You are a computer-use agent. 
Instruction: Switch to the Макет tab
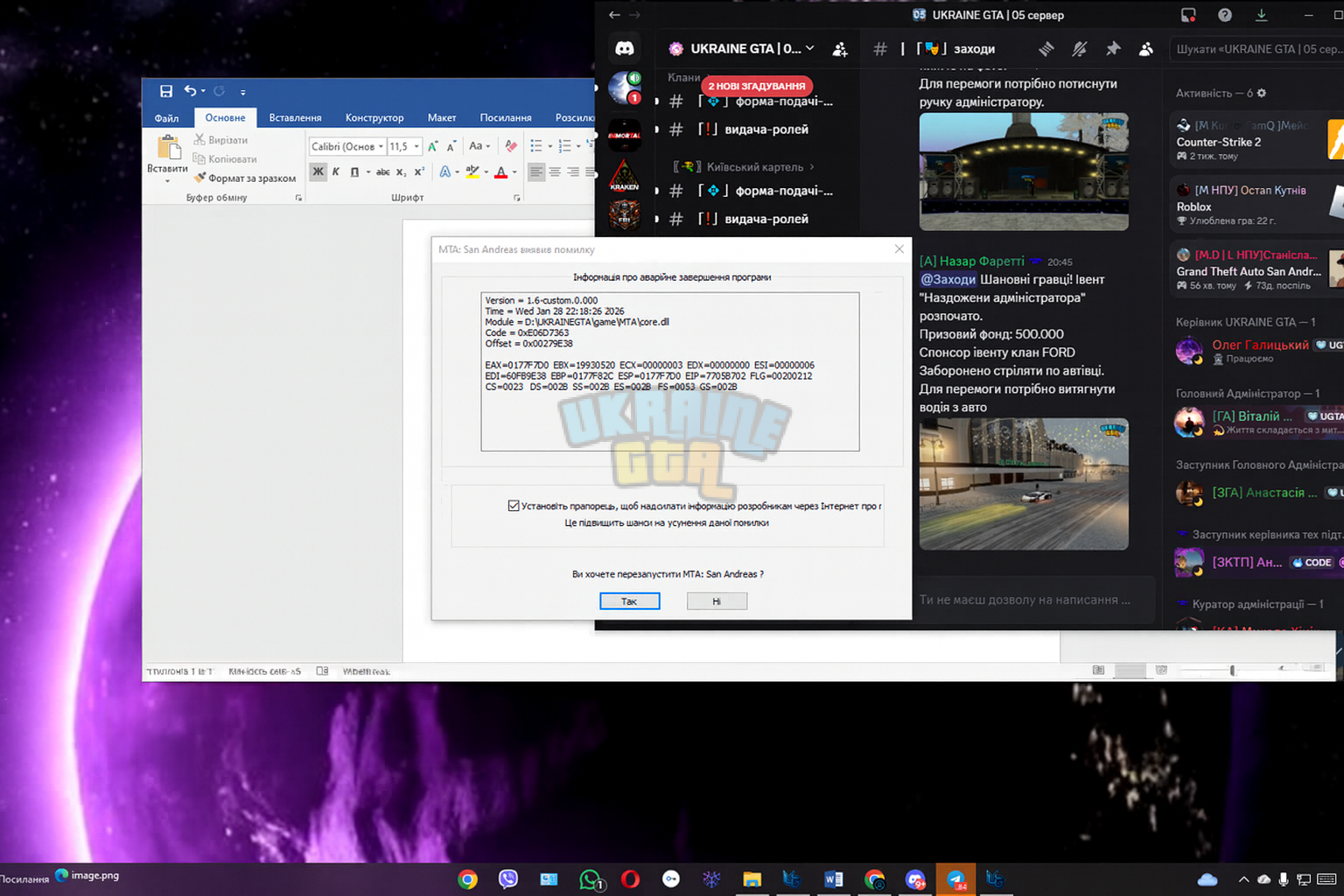pos(442,118)
